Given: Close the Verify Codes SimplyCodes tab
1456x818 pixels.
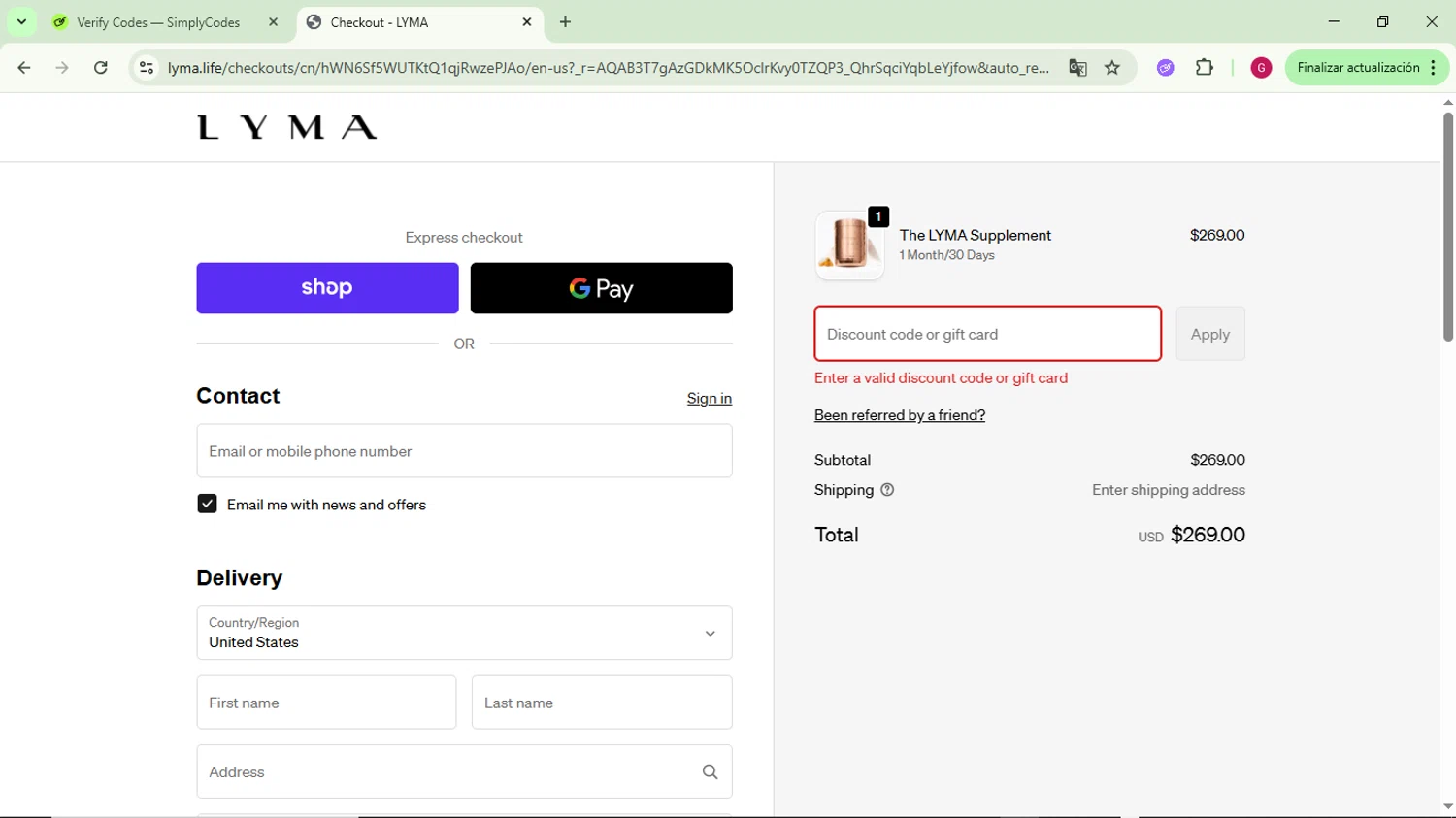Looking at the screenshot, I should tap(274, 22).
